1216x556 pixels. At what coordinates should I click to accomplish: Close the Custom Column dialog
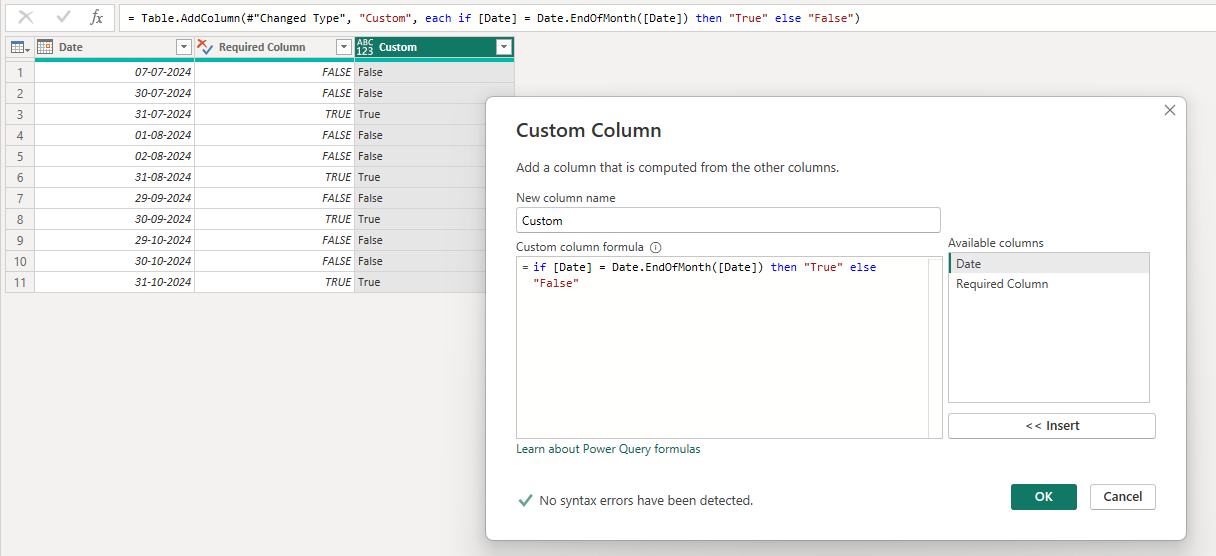1170,110
